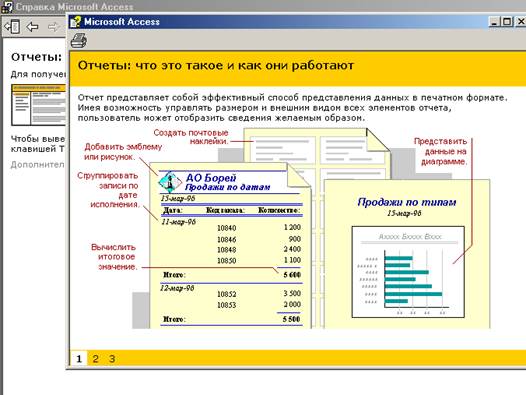Click Back arrow in the Справка window toolbar
The height and width of the screenshot is (395, 526).
(32, 27)
